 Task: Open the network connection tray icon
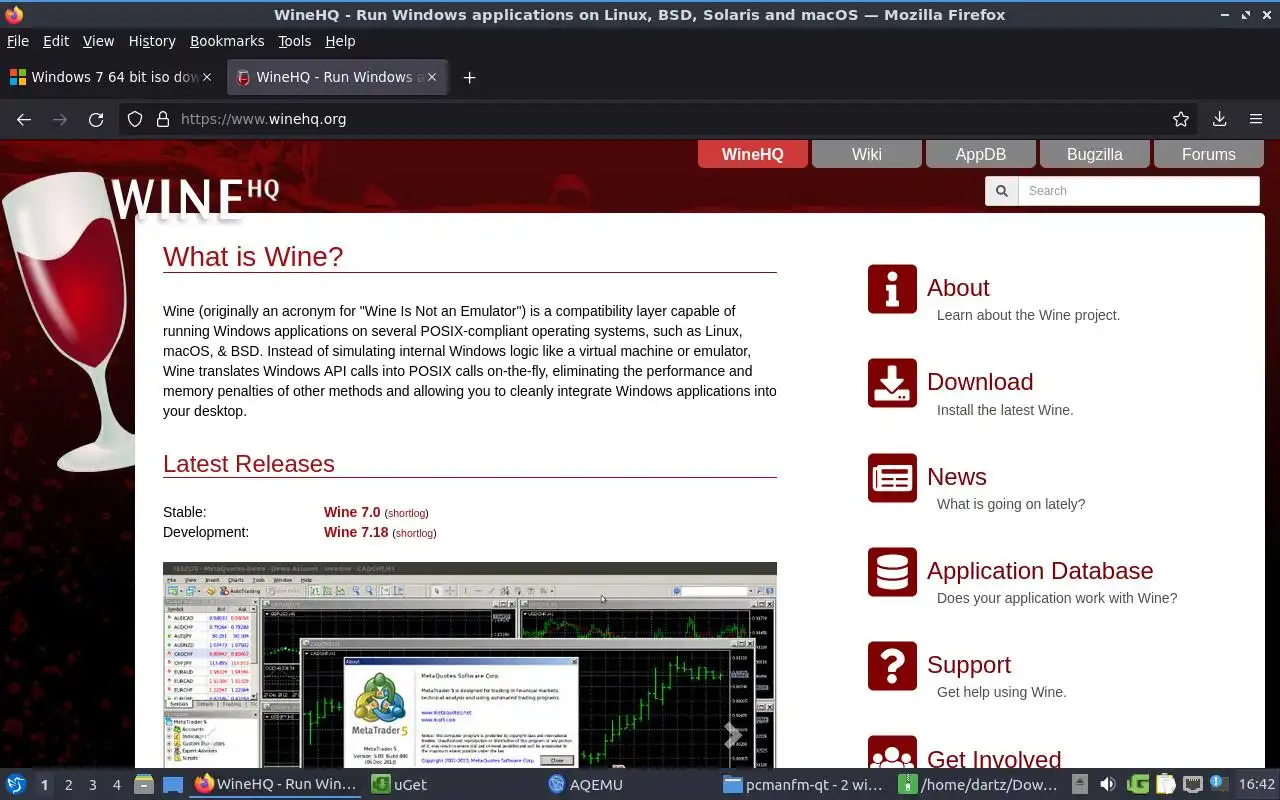1192,785
